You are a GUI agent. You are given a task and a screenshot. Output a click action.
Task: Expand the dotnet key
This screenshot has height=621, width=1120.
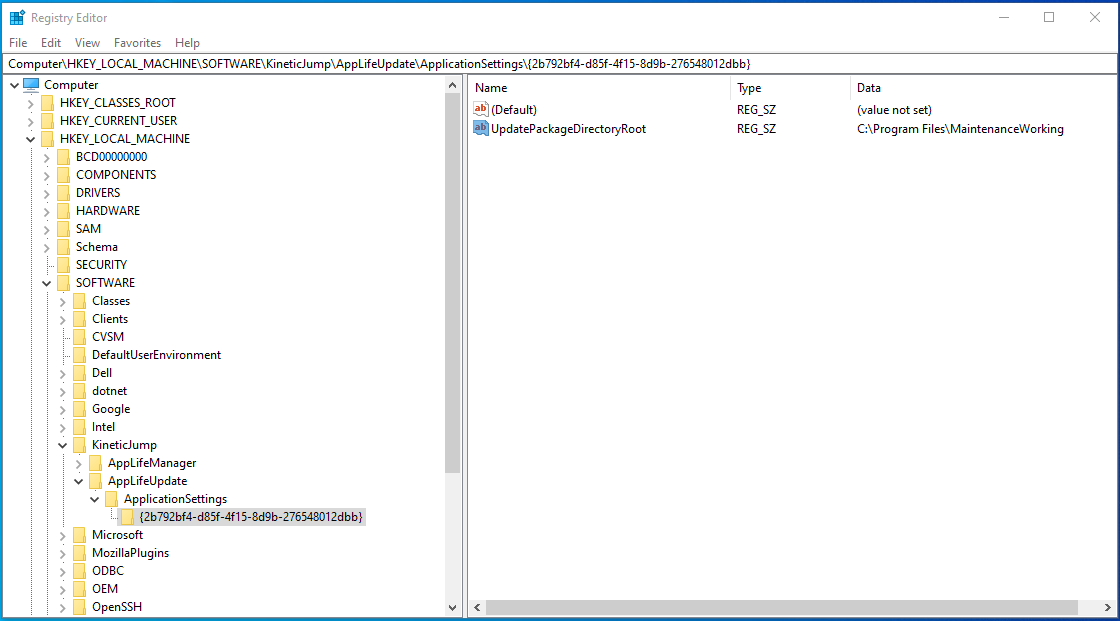point(62,392)
